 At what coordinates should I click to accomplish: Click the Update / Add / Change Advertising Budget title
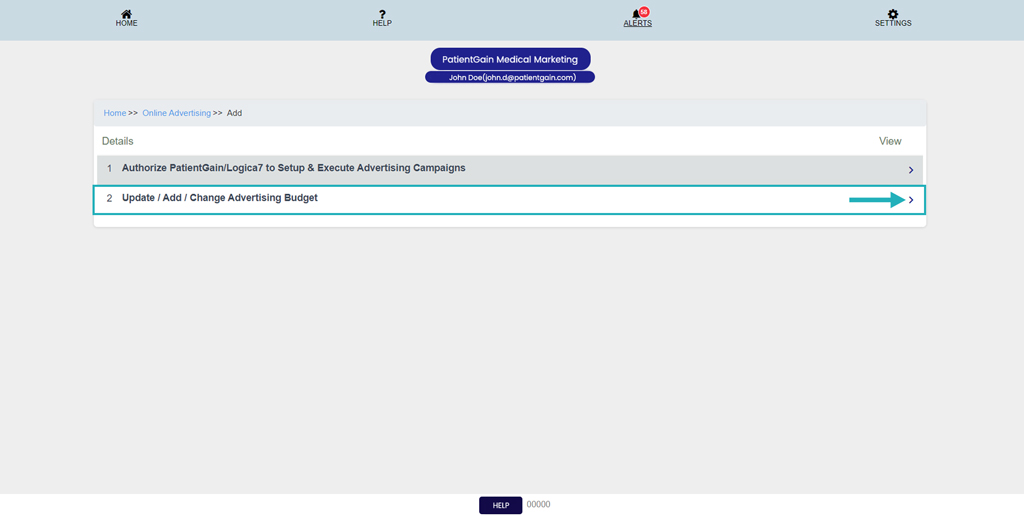[x=219, y=198]
